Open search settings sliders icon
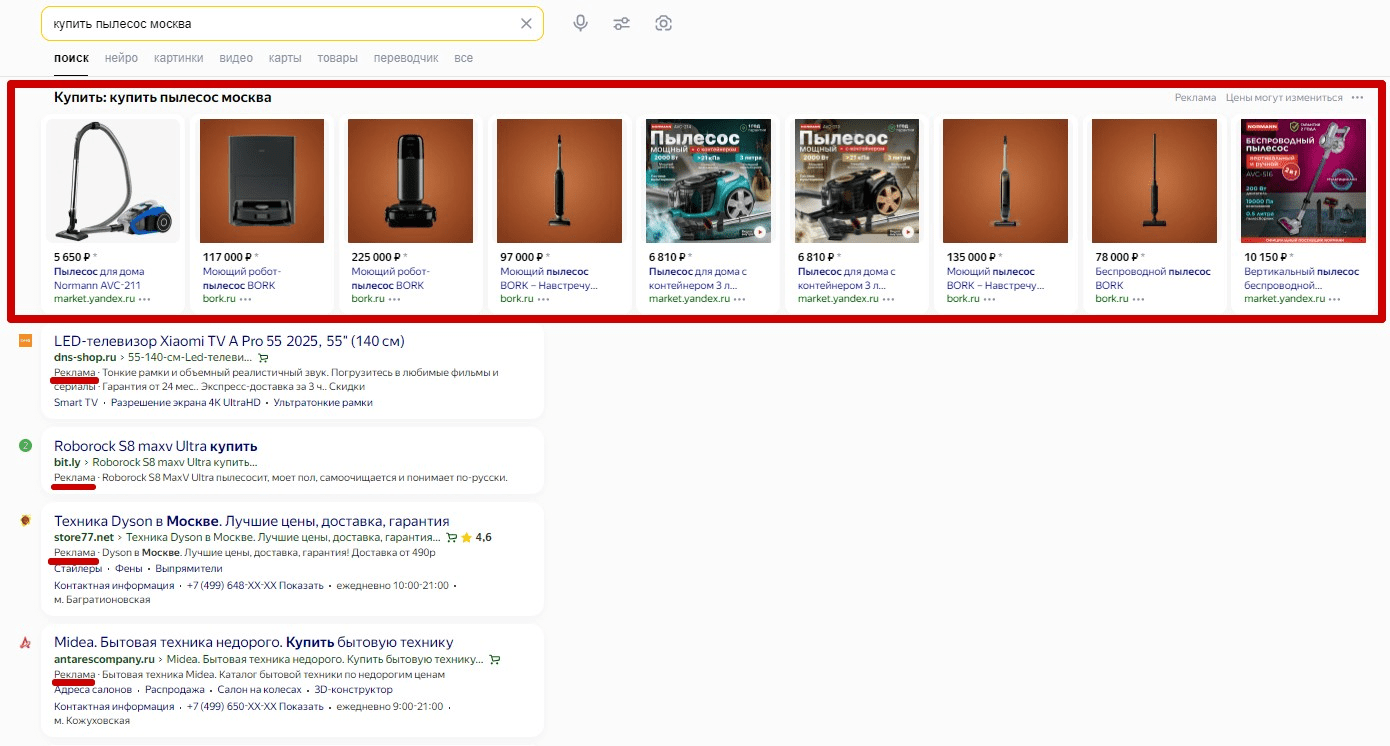 click(622, 23)
